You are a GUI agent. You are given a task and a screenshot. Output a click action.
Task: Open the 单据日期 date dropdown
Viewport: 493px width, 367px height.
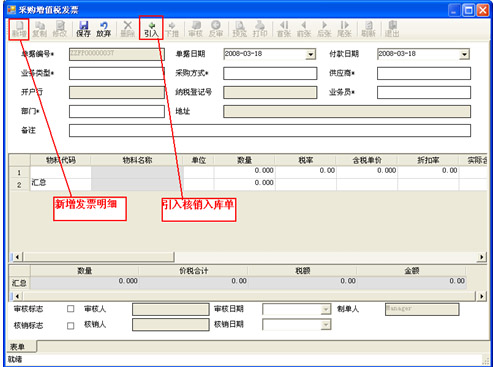(x=311, y=54)
